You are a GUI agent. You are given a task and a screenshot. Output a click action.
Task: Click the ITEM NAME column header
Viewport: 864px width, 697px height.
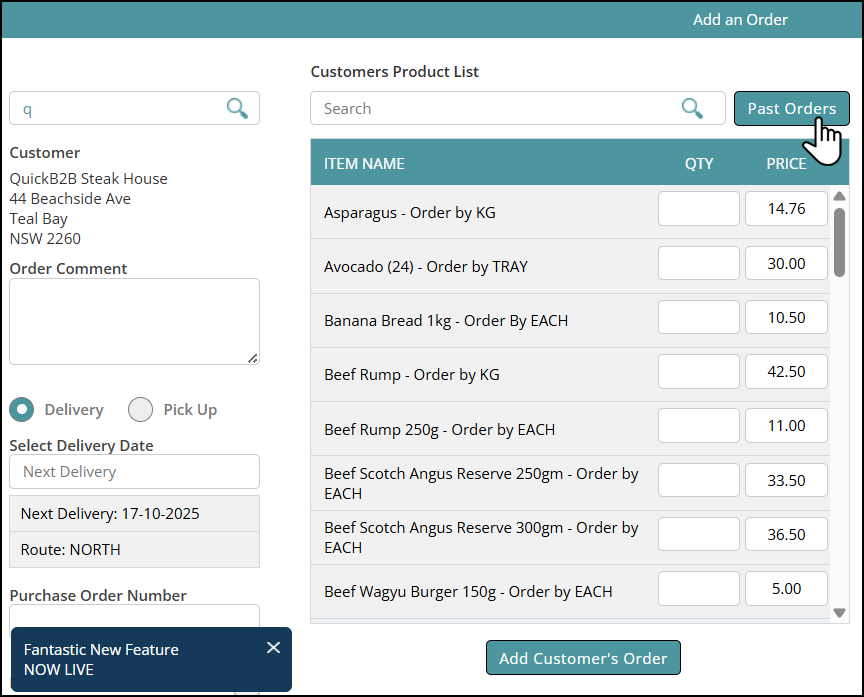click(x=364, y=163)
